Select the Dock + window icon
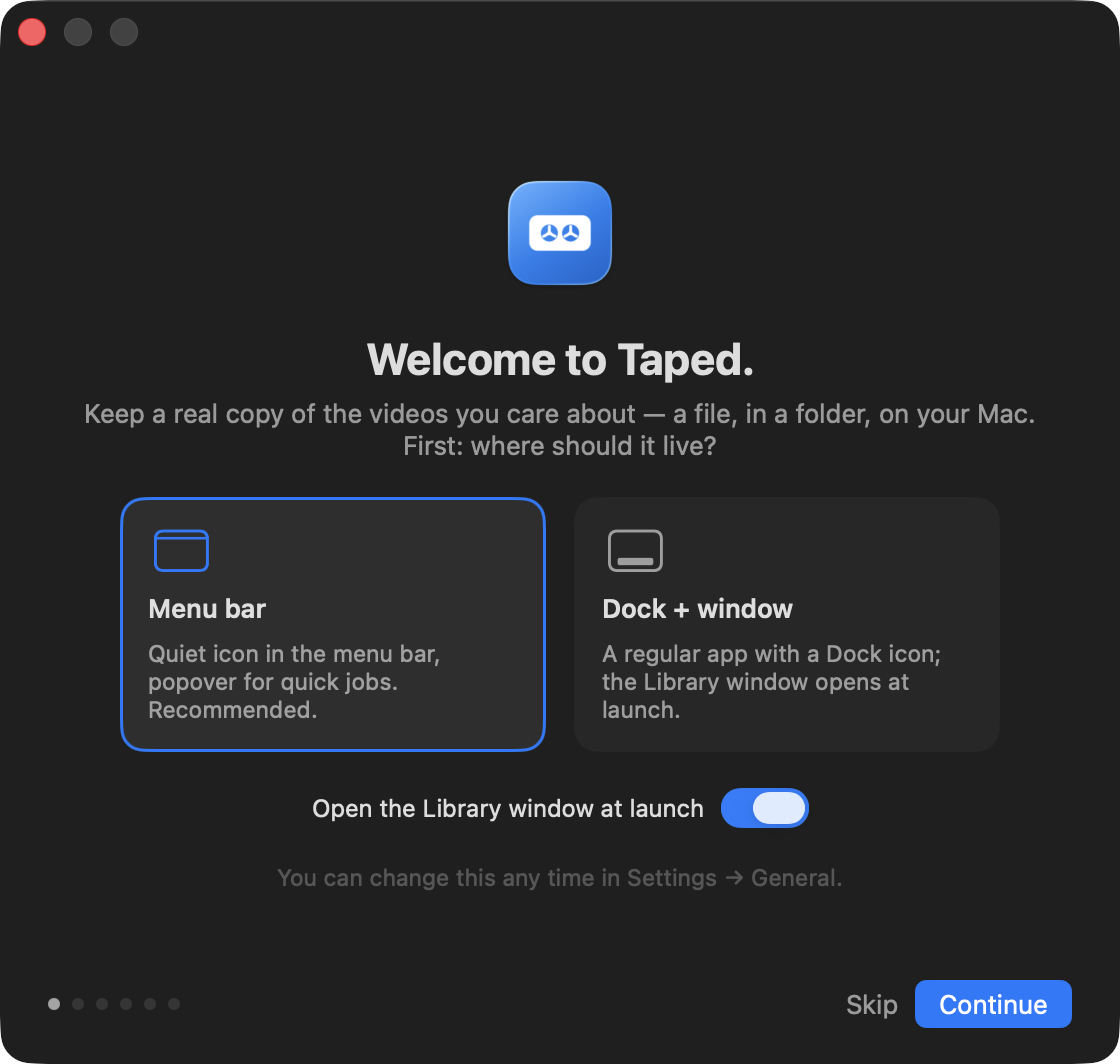This screenshot has width=1120, height=1064. [635, 551]
